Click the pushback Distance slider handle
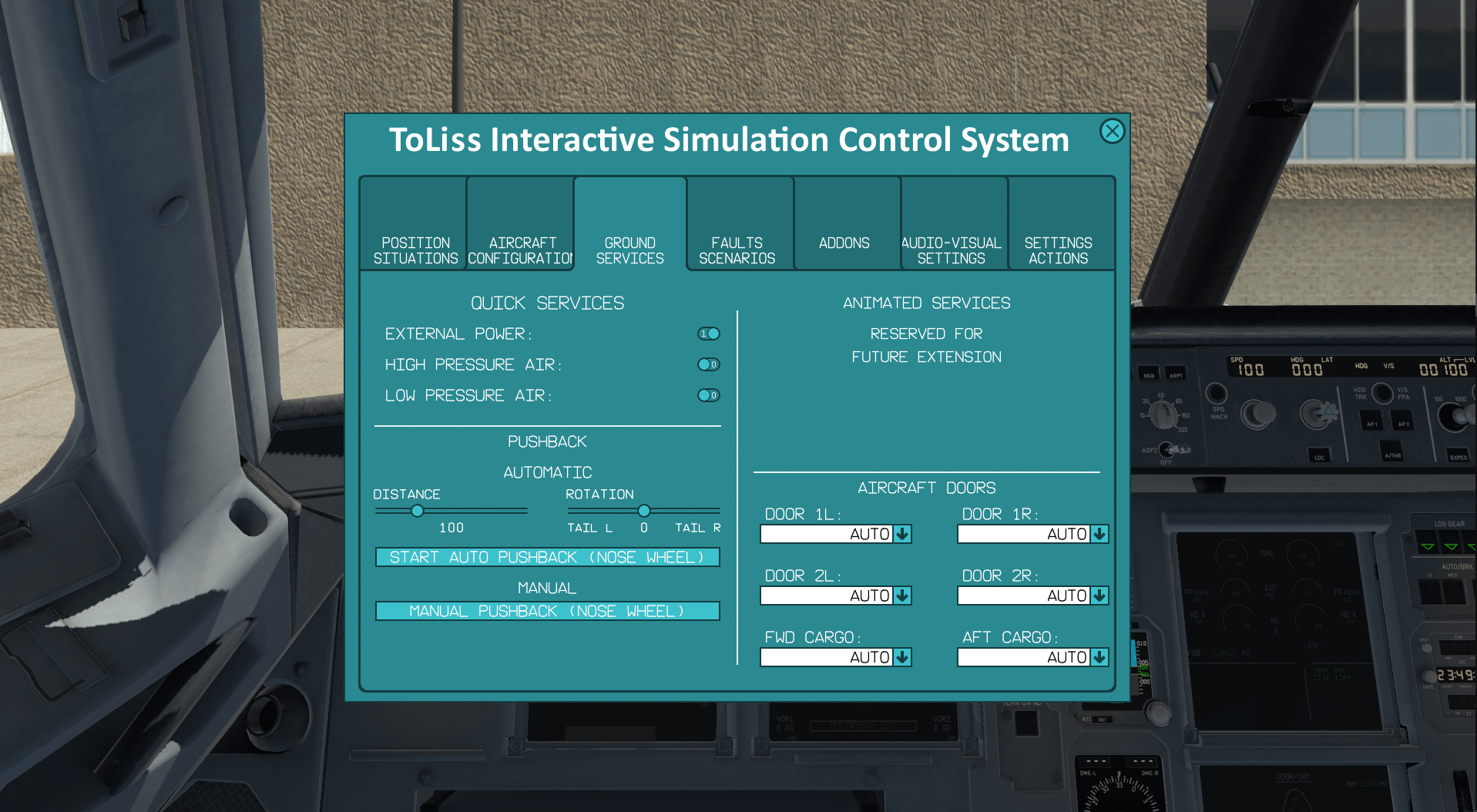The width and height of the screenshot is (1477, 812). [x=418, y=511]
